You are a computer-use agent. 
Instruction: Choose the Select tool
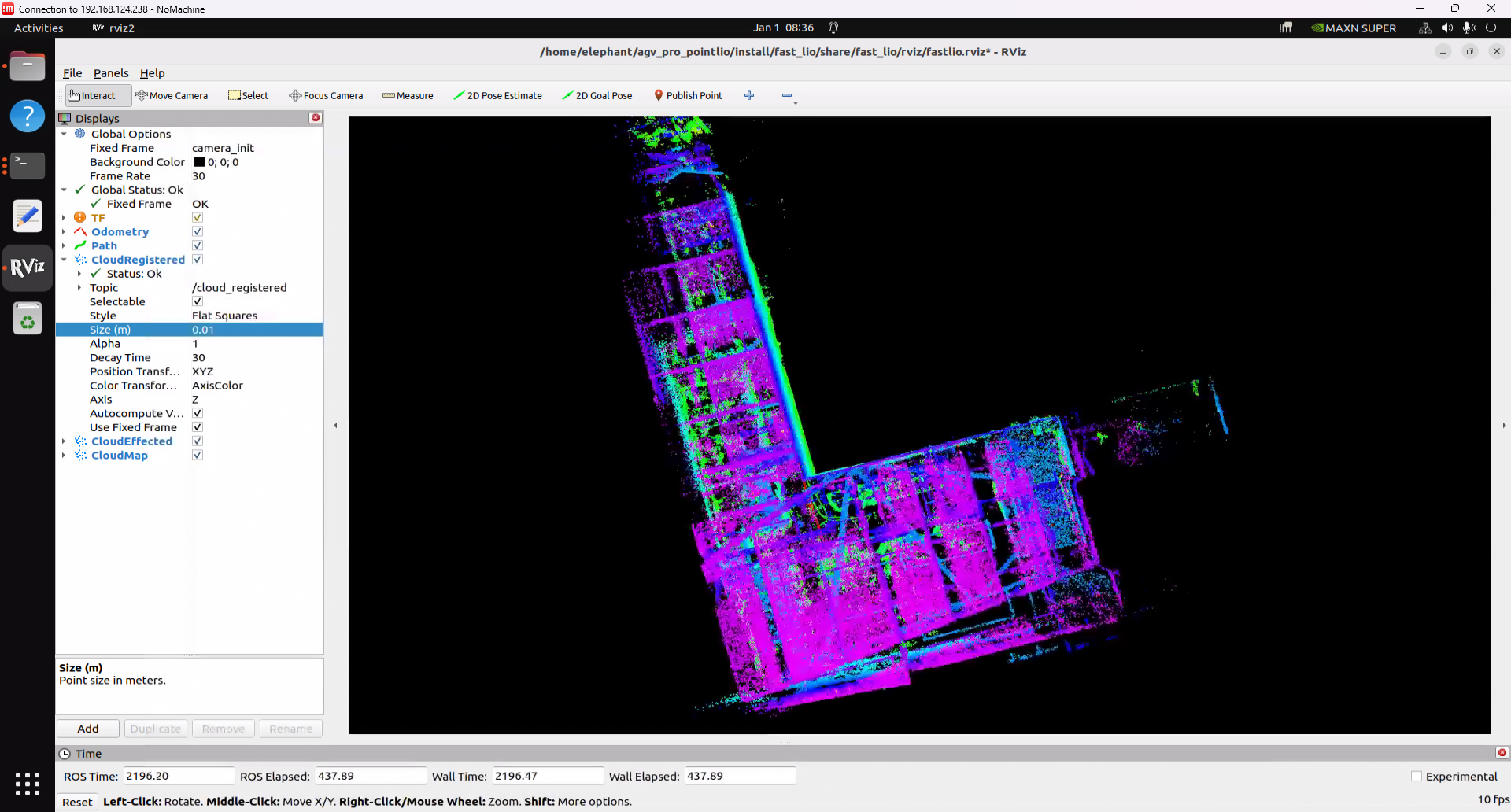click(x=249, y=95)
